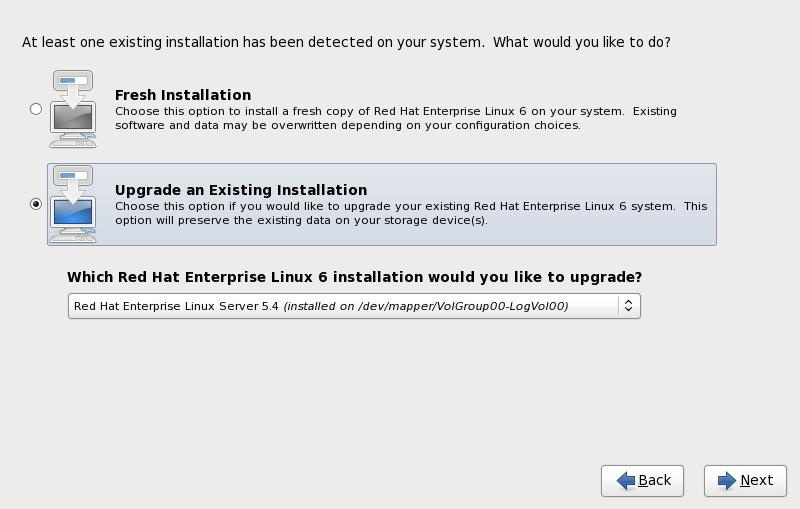
Task: Open the Red Hat Enterprise Linux Server 5.4 dropdown
Action: click(340, 306)
